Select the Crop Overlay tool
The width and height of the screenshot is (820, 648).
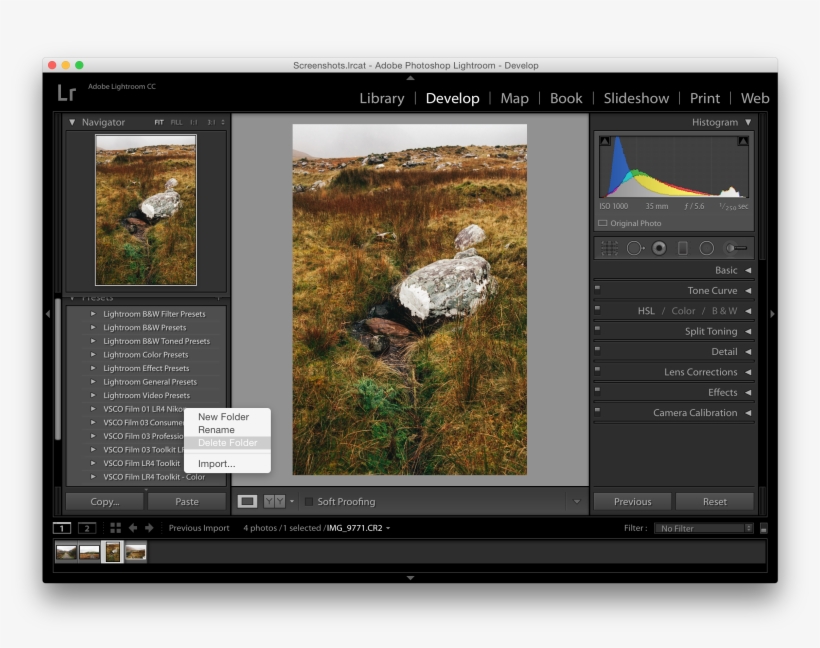click(608, 248)
